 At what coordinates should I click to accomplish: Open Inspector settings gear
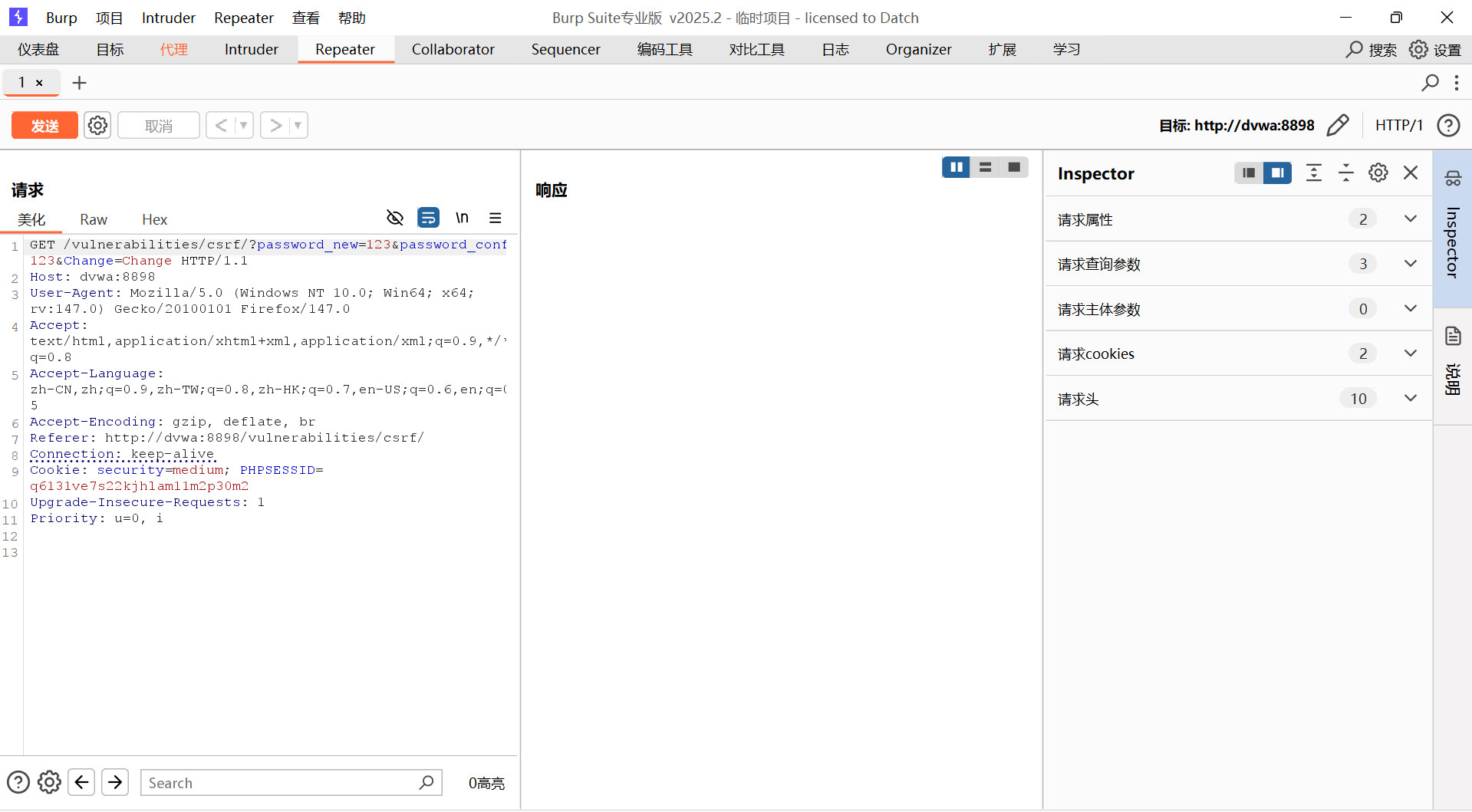click(1378, 173)
